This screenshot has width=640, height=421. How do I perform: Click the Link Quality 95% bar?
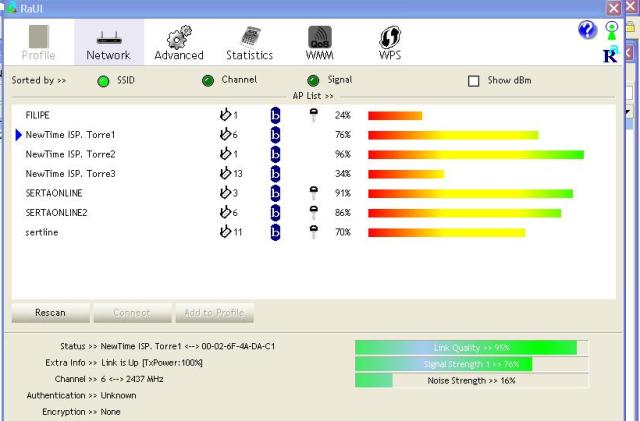click(472, 347)
